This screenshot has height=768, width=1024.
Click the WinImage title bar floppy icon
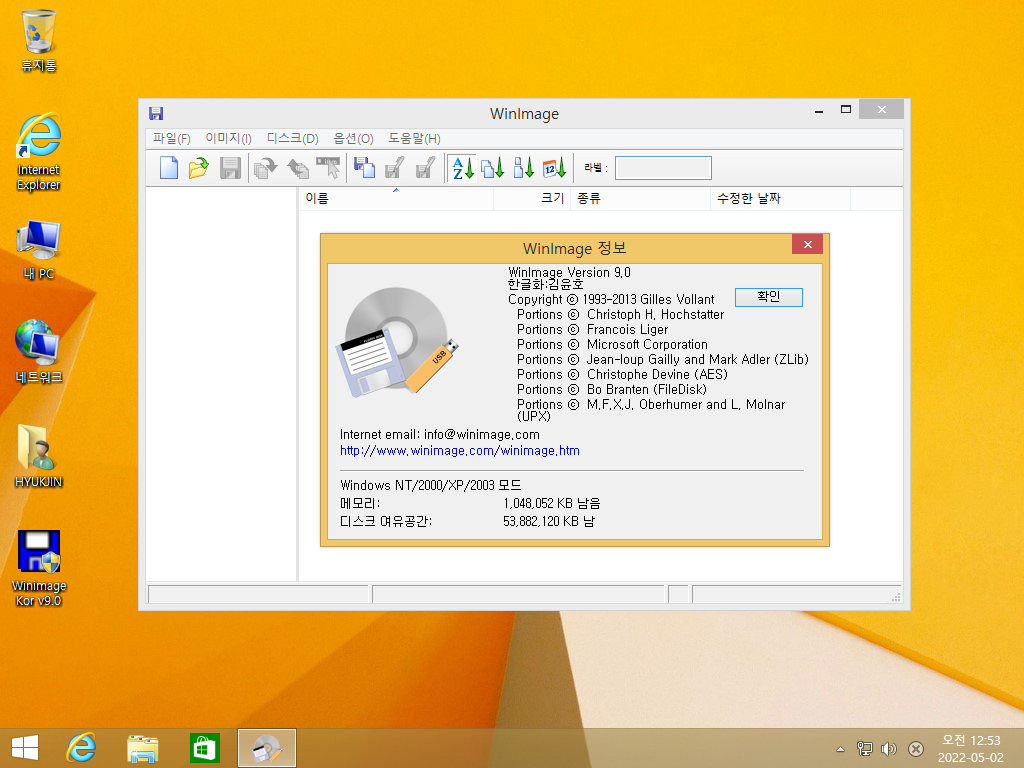tap(156, 114)
